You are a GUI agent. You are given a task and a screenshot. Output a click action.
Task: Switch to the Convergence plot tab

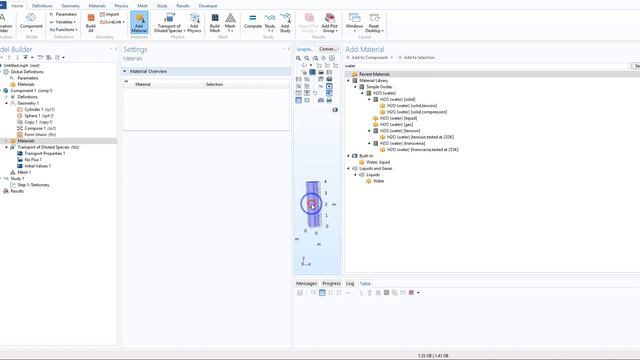[329, 49]
